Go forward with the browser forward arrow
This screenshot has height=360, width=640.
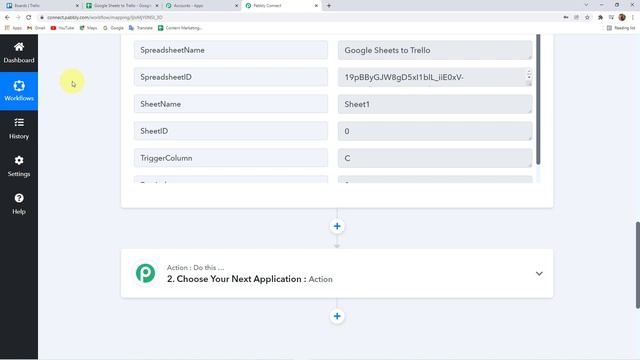[18, 18]
